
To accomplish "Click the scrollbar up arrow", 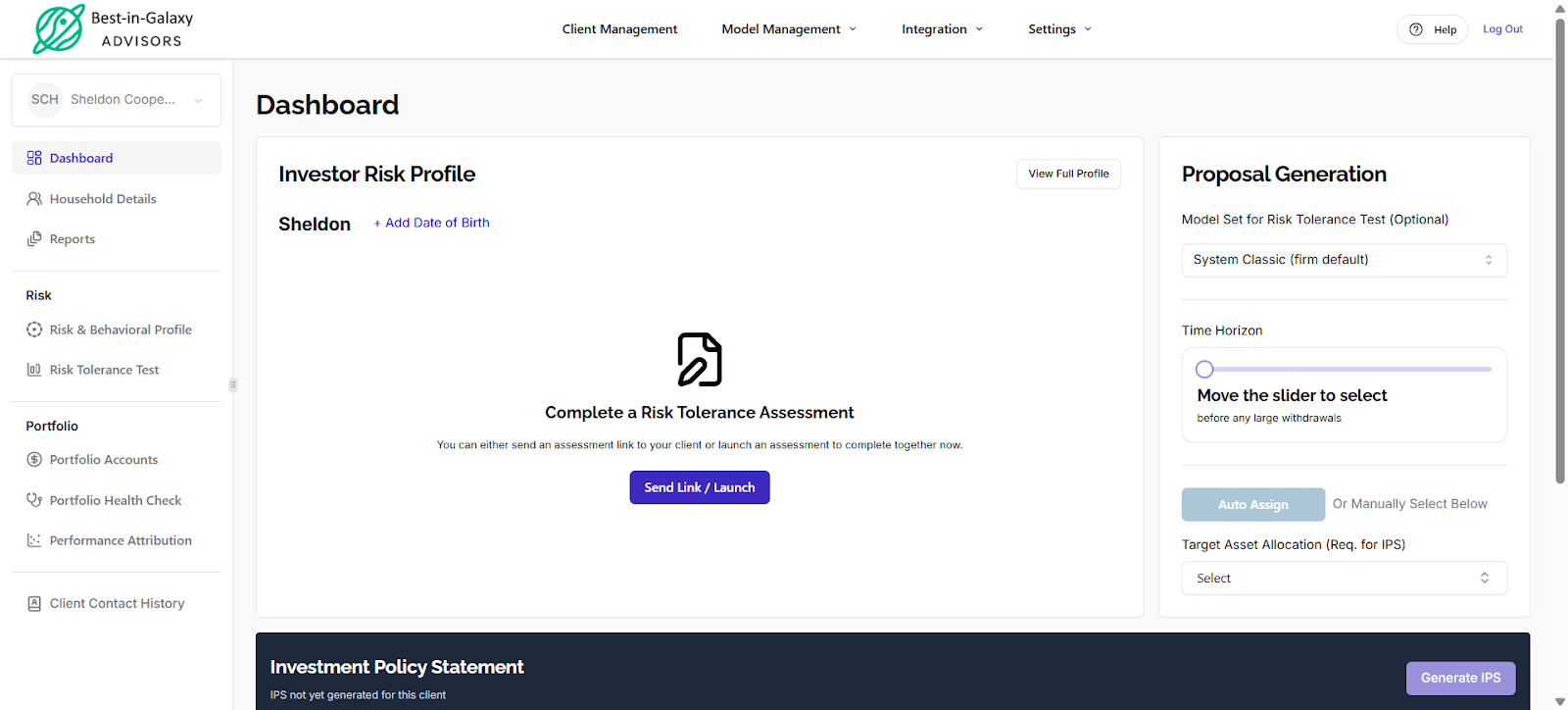I will point(1560,8).
